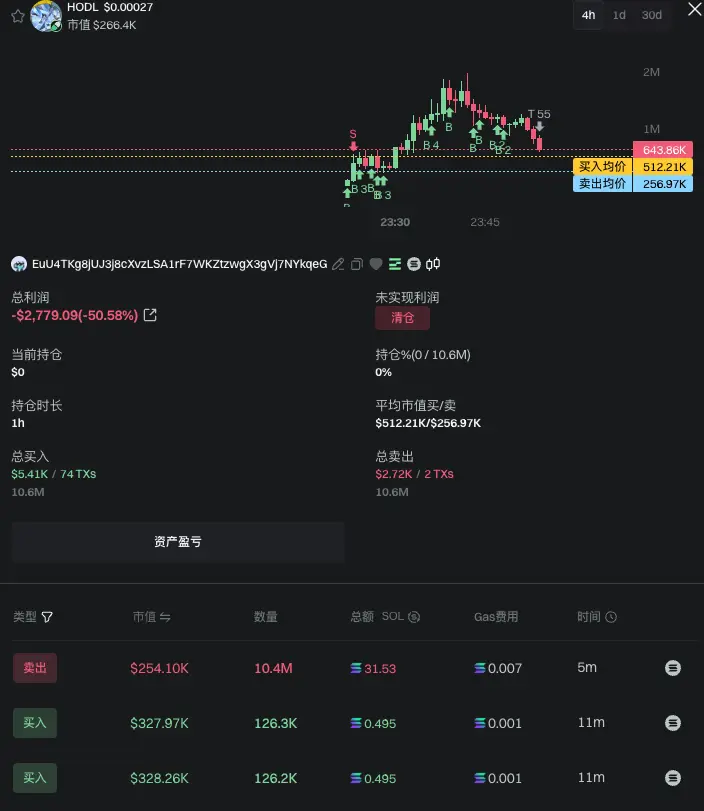Click the 买入均价 512.21K price line label
Image resolution: width=704 pixels, height=811 pixels.
(x=633, y=167)
